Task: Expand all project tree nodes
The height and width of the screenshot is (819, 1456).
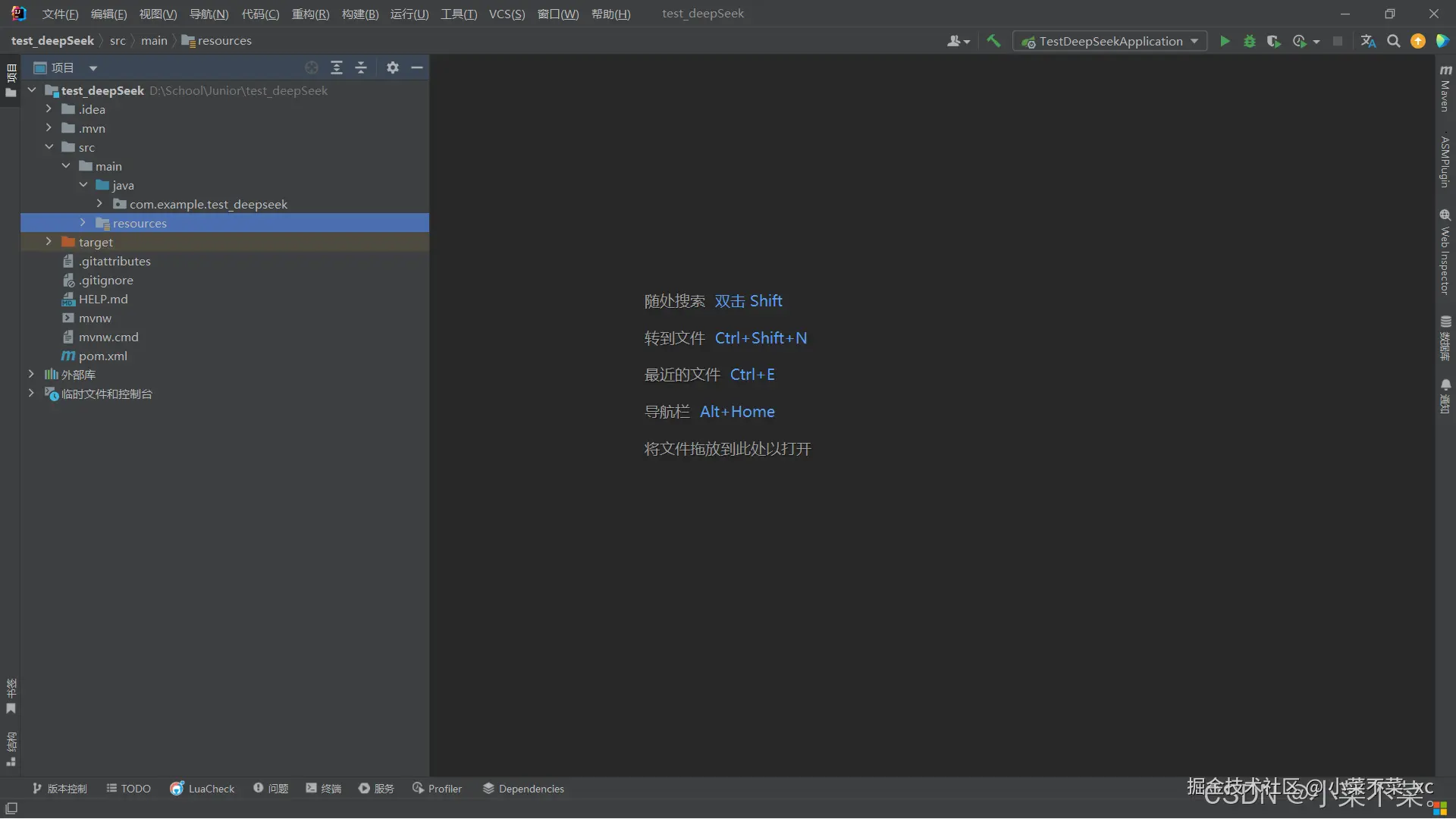Action: [337, 67]
